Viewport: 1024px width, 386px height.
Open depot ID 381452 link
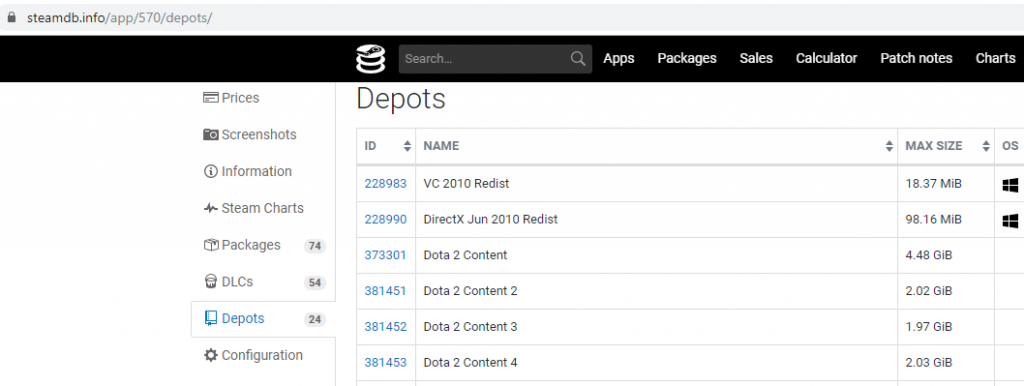click(x=385, y=327)
